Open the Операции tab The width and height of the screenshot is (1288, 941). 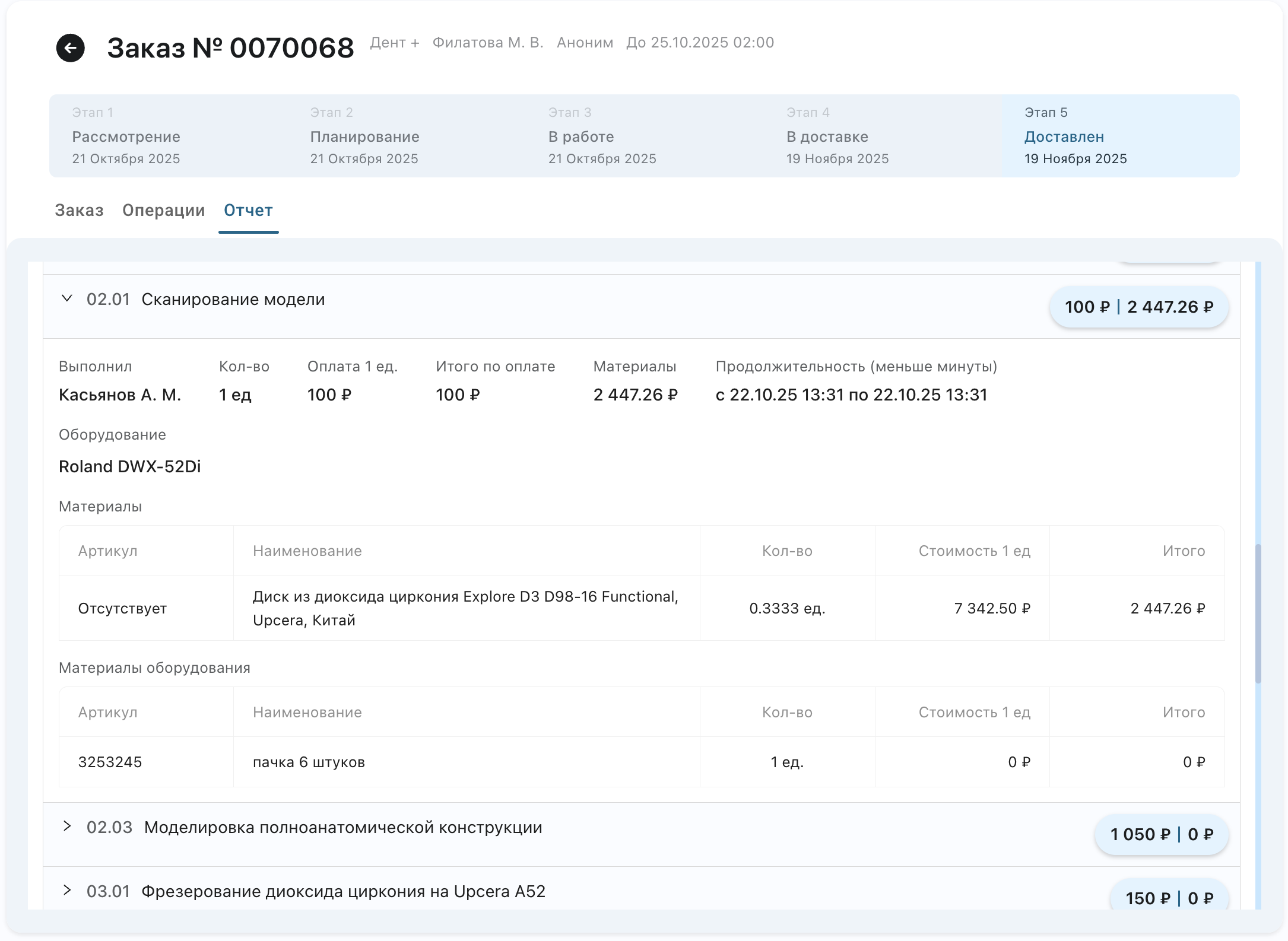point(163,211)
